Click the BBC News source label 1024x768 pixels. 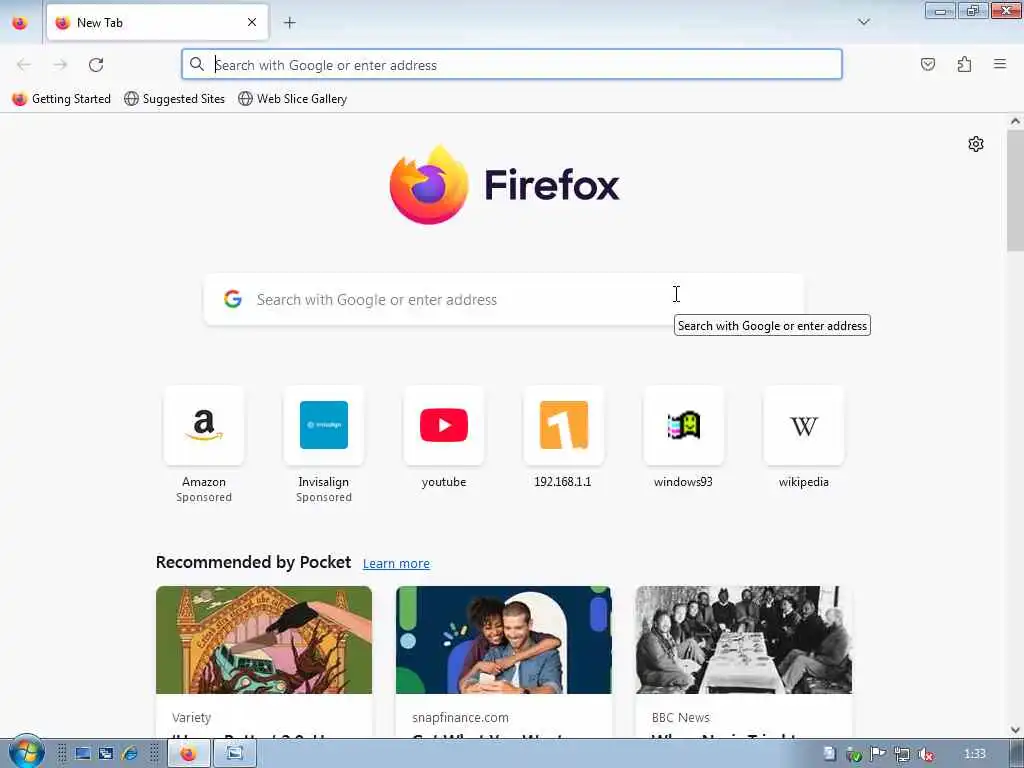point(680,717)
